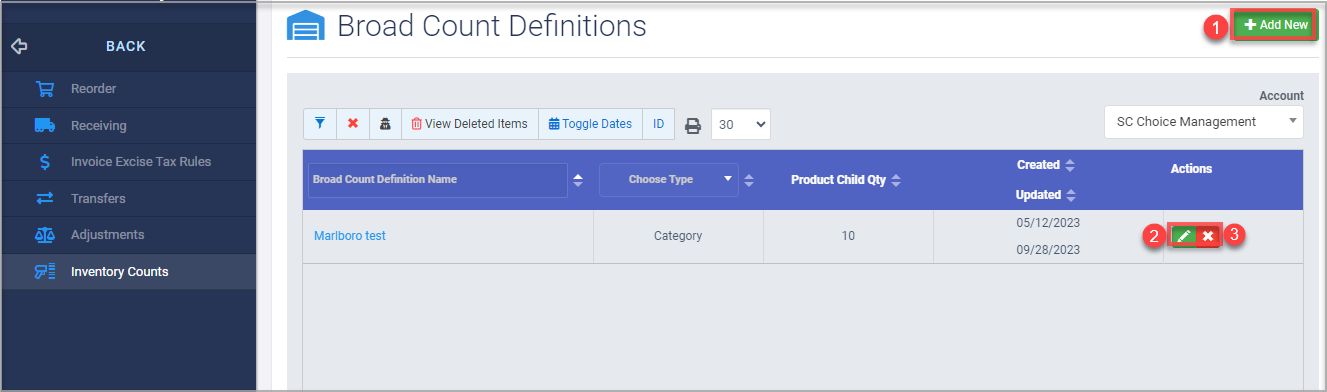The width and height of the screenshot is (1327, 392).
Task: Clear filters with the red X icon
Action: click(353, 124)
